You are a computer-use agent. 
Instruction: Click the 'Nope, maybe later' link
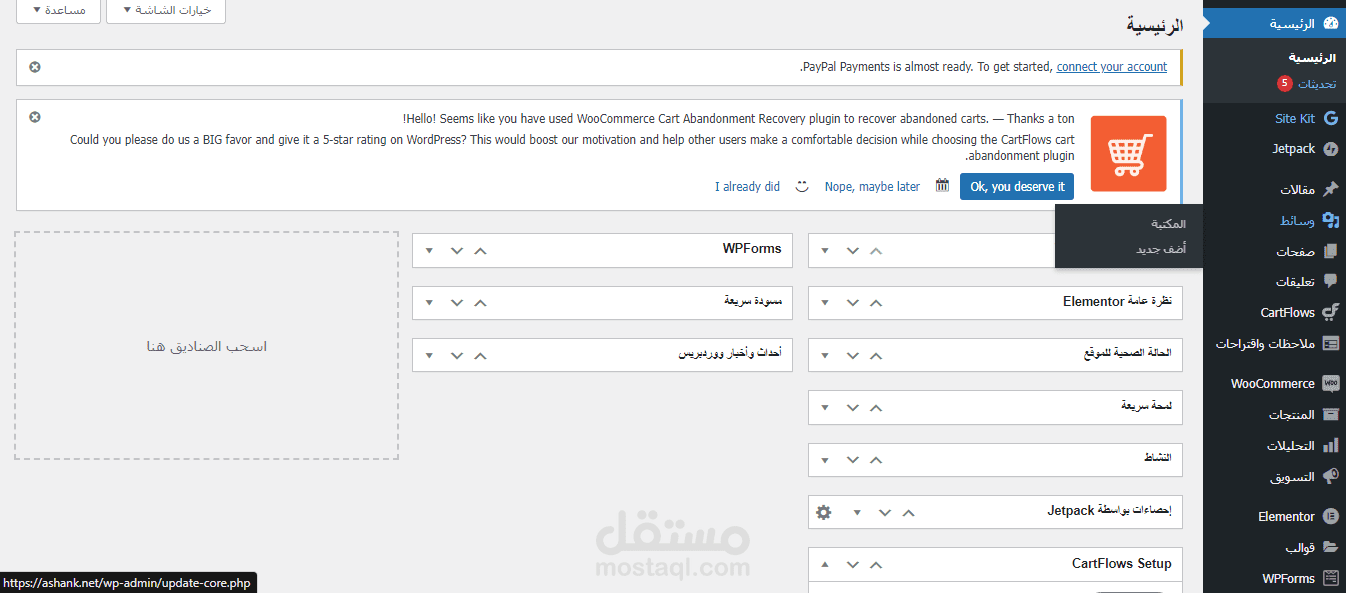[872, 187]
